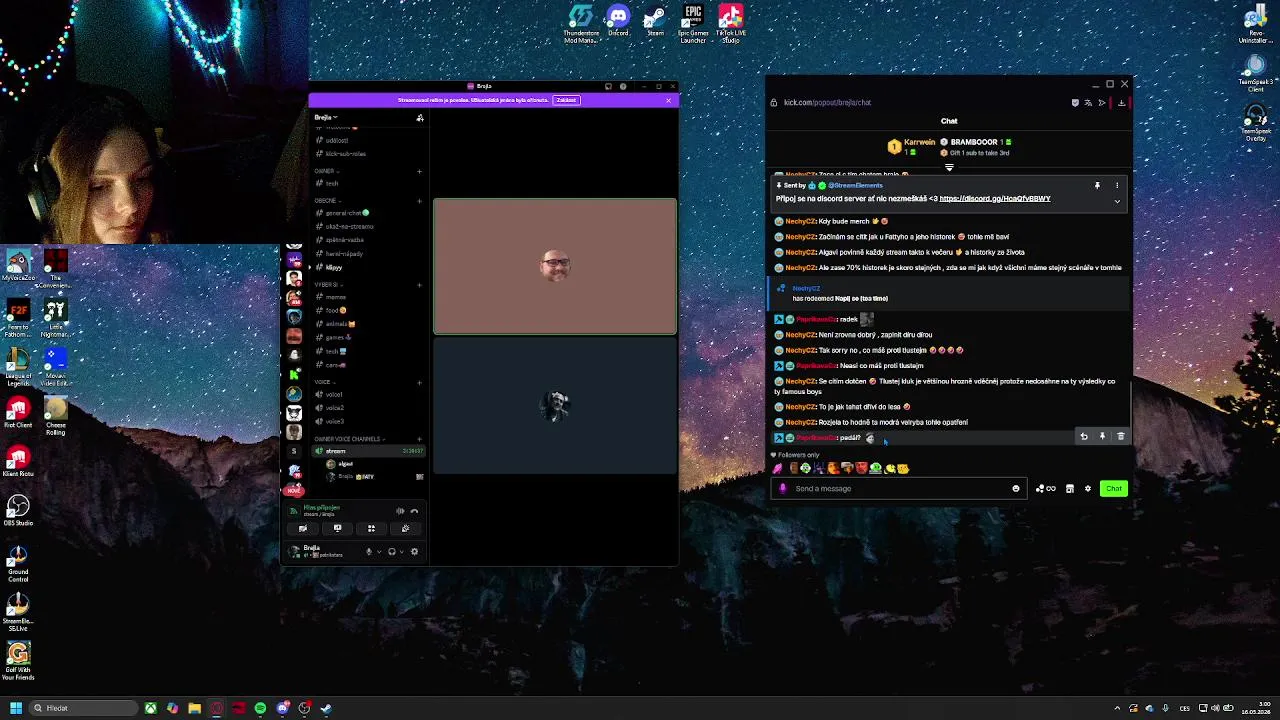Open the Revo Uninstaller desktop shortcut
1280x720 pixels.
click(1255, 25)
